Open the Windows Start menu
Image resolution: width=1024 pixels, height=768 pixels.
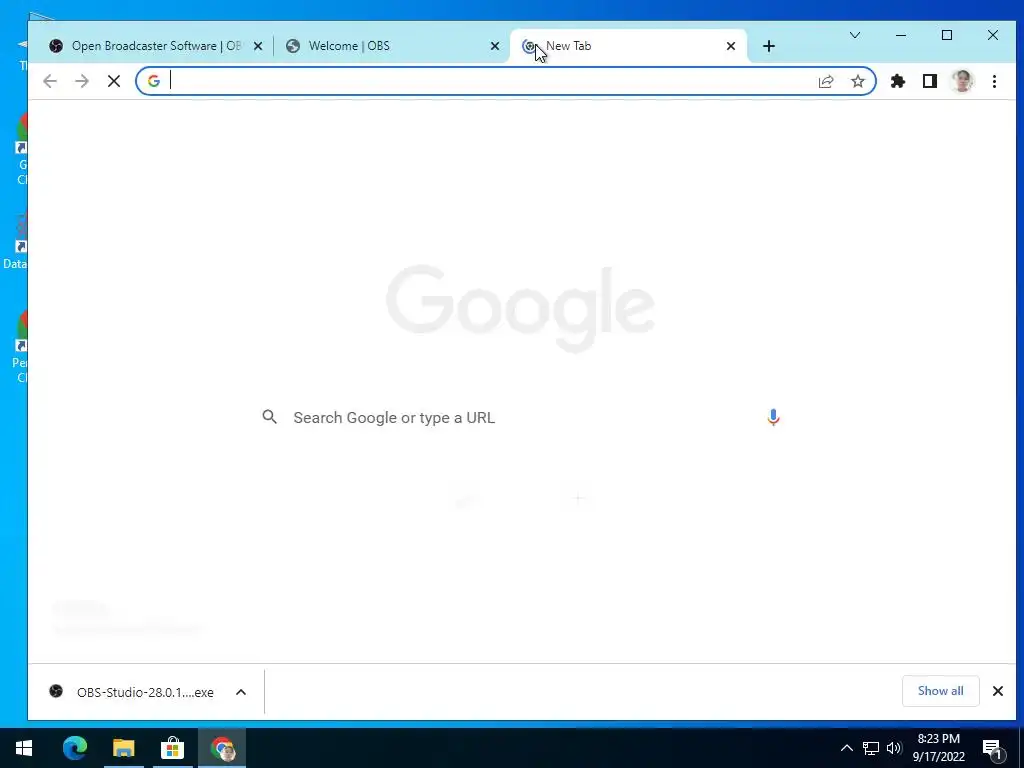pyautogui.click(x=24, y=748)
